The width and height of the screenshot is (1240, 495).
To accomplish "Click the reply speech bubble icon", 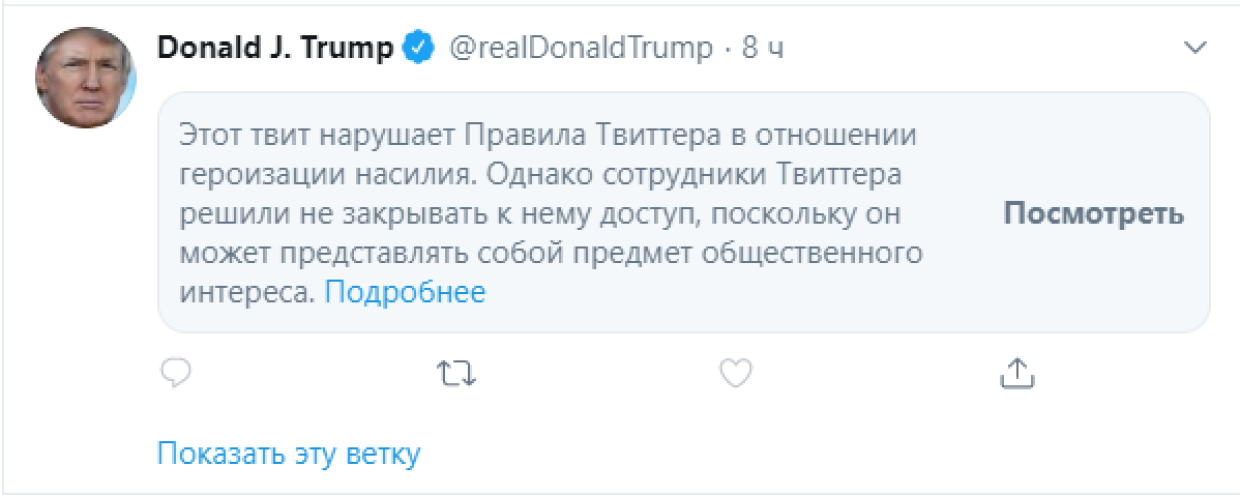I will tap(175, 374).
